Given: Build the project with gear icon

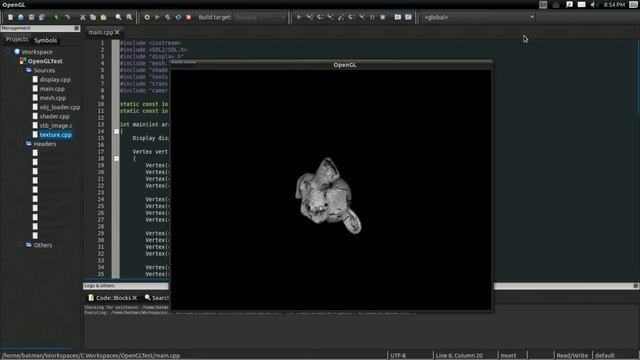Looking at the screenshot, I should click(147, 17).
